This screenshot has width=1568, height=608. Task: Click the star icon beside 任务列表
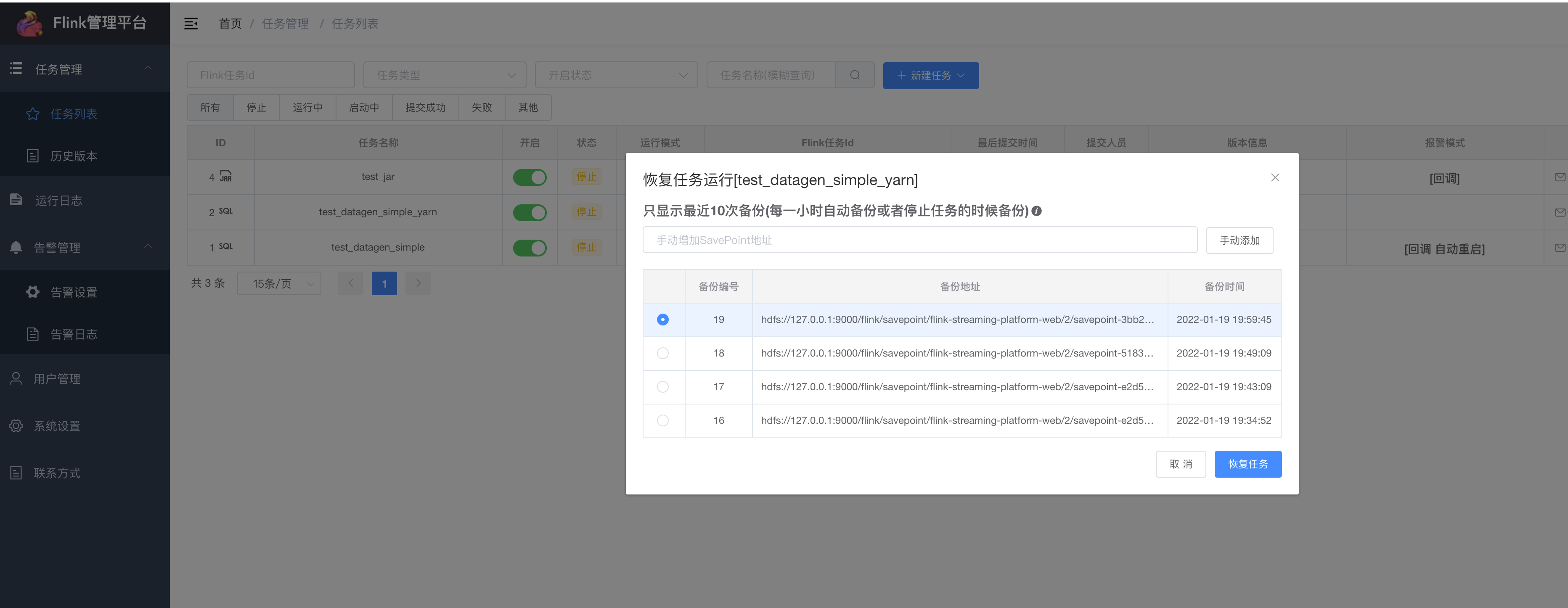pyautogui.click(x=33, y=114)
